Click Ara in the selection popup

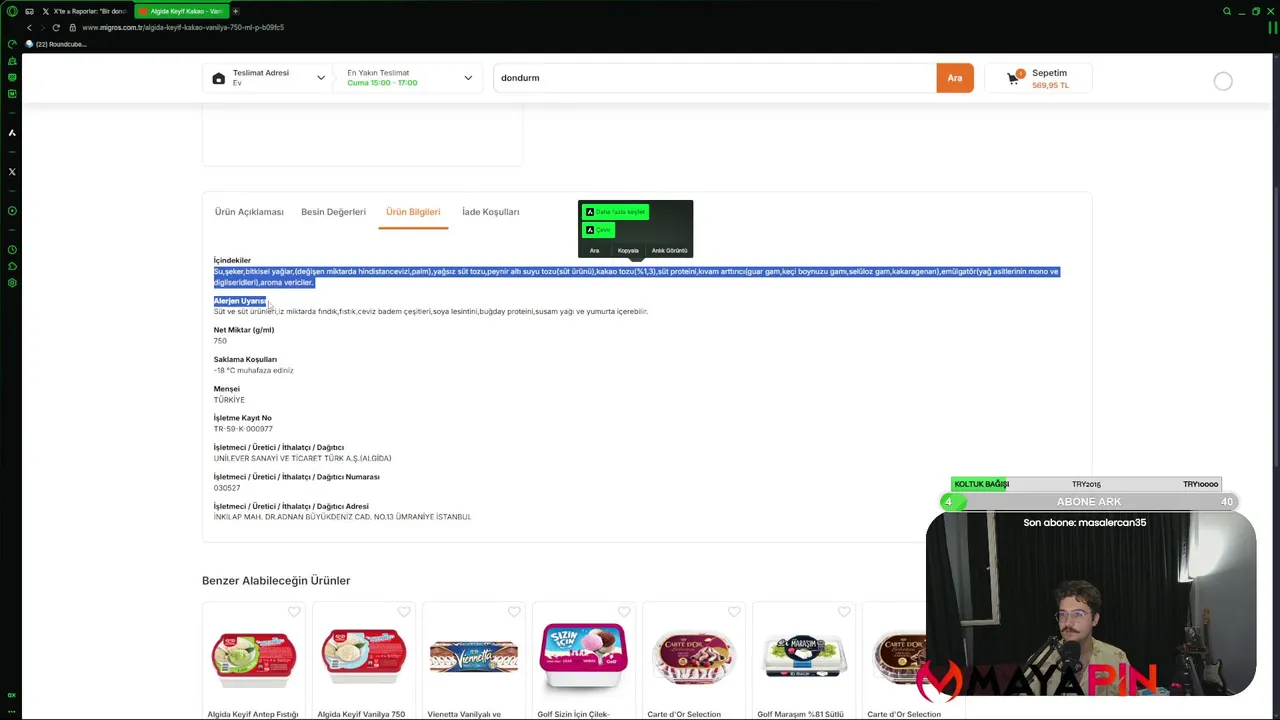(x=594, y=250)
